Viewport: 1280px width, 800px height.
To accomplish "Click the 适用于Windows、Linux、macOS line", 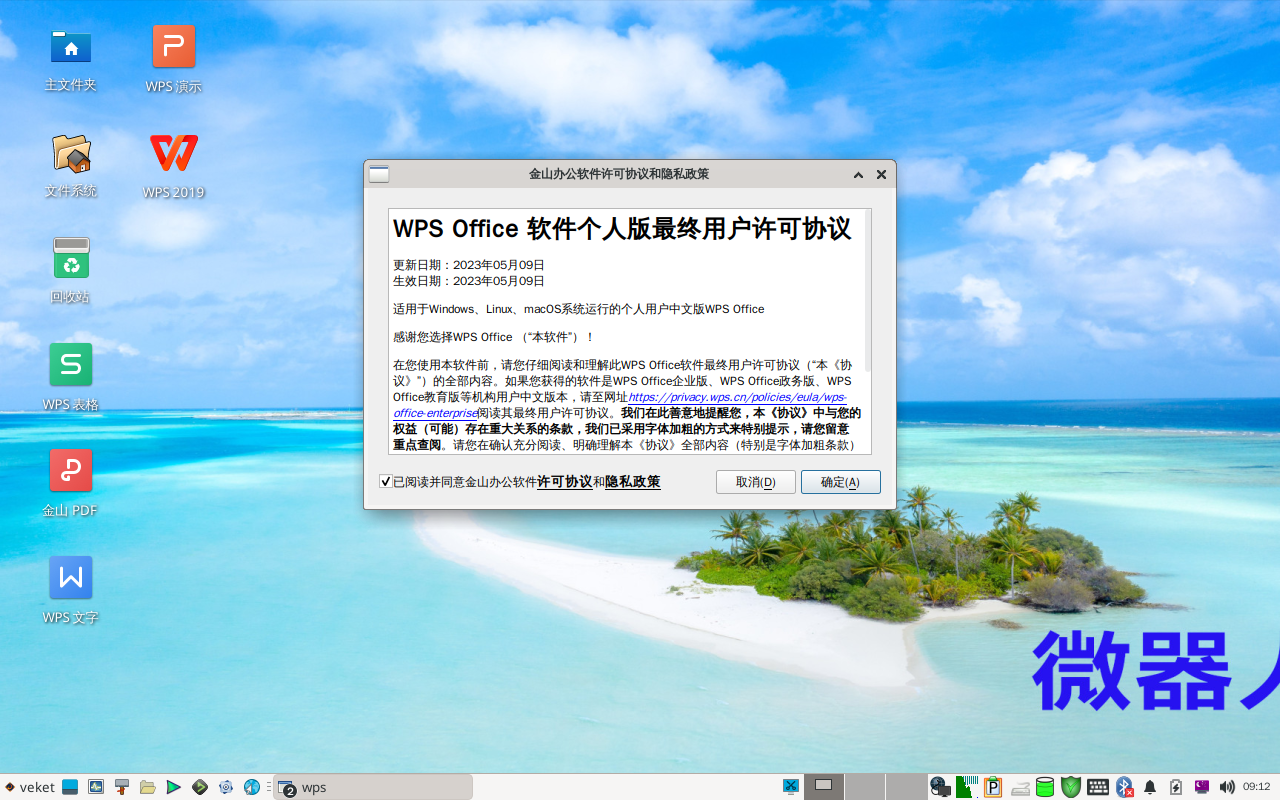I will click(x=579, y=309).
